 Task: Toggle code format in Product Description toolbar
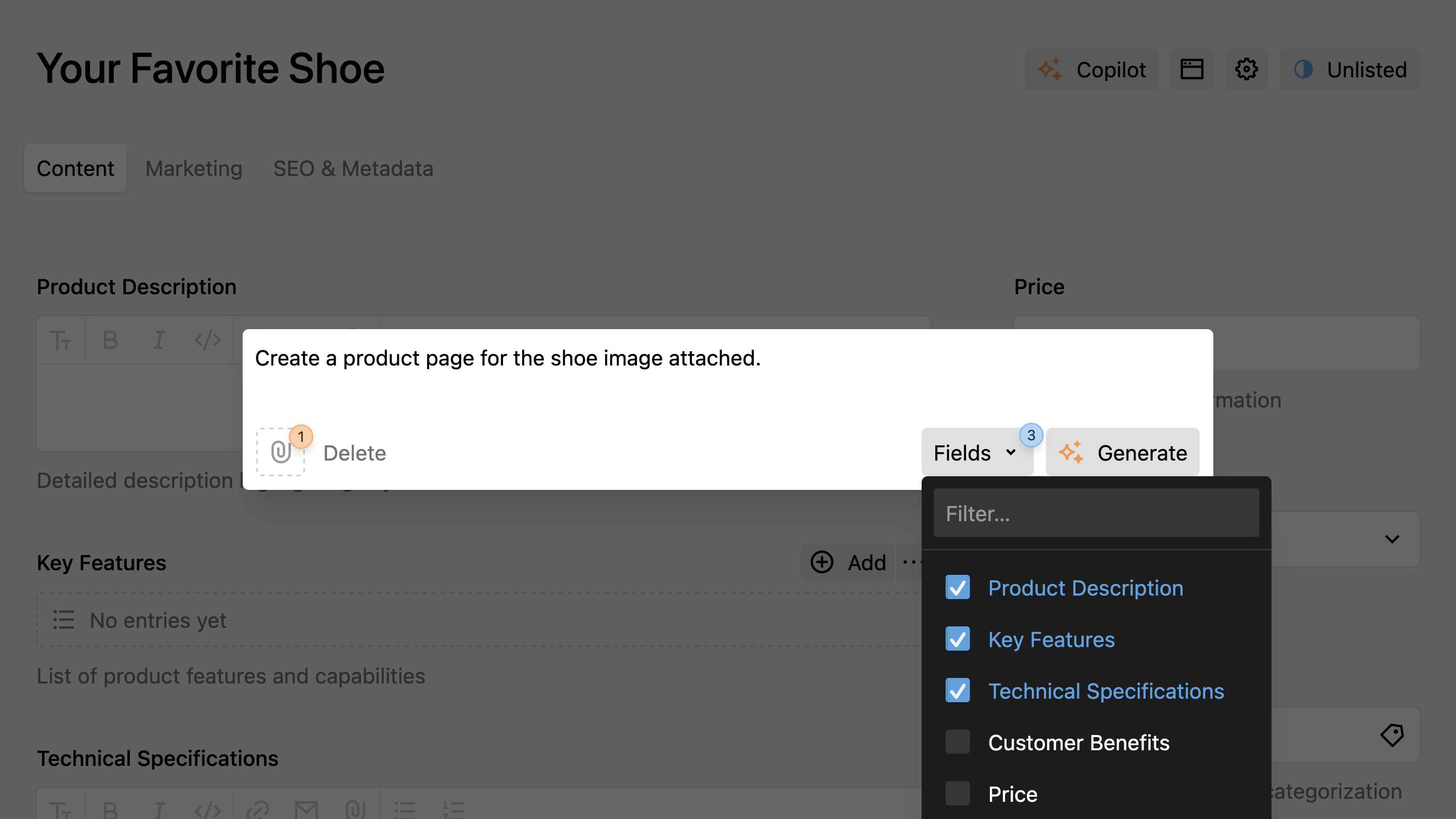[207, 340]
